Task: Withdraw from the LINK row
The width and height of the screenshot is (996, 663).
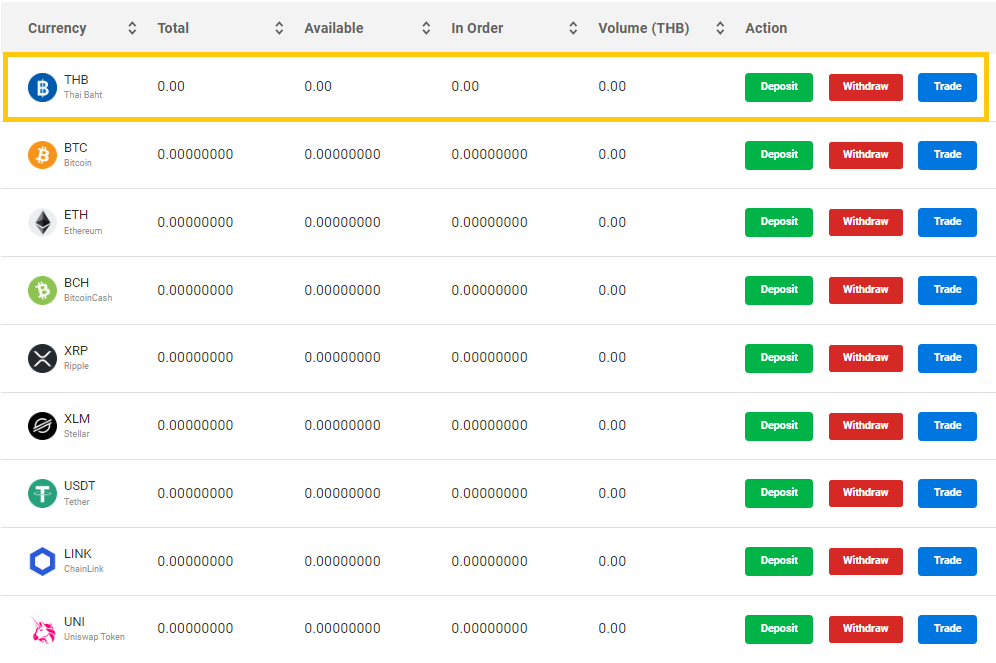Action: 866,561
